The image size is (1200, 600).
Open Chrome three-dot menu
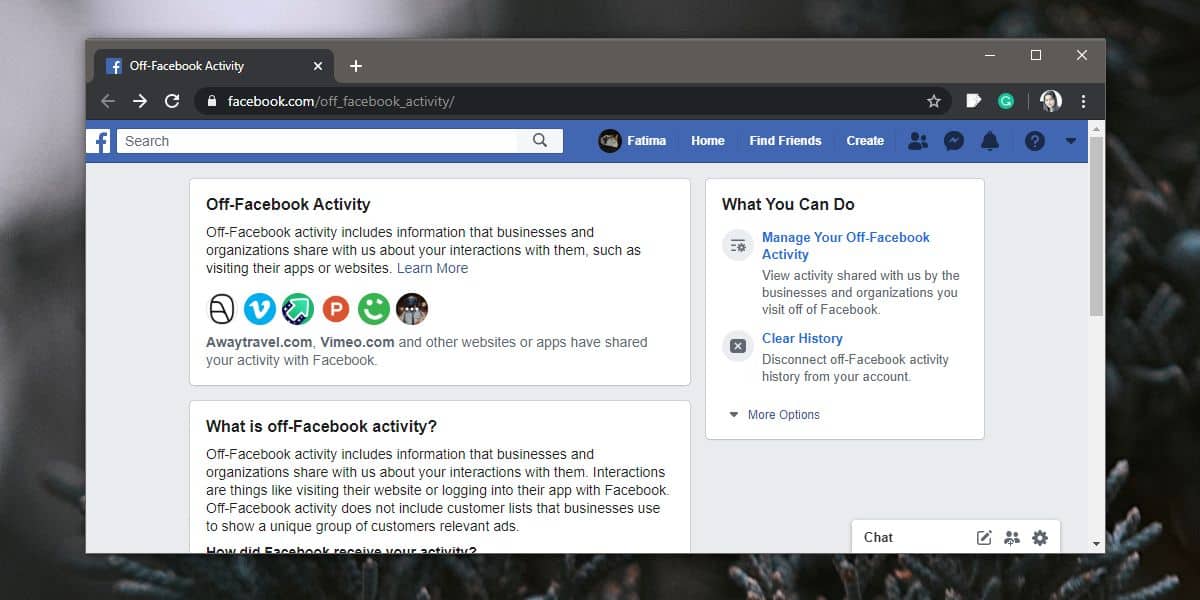[x=1084, y=101]
